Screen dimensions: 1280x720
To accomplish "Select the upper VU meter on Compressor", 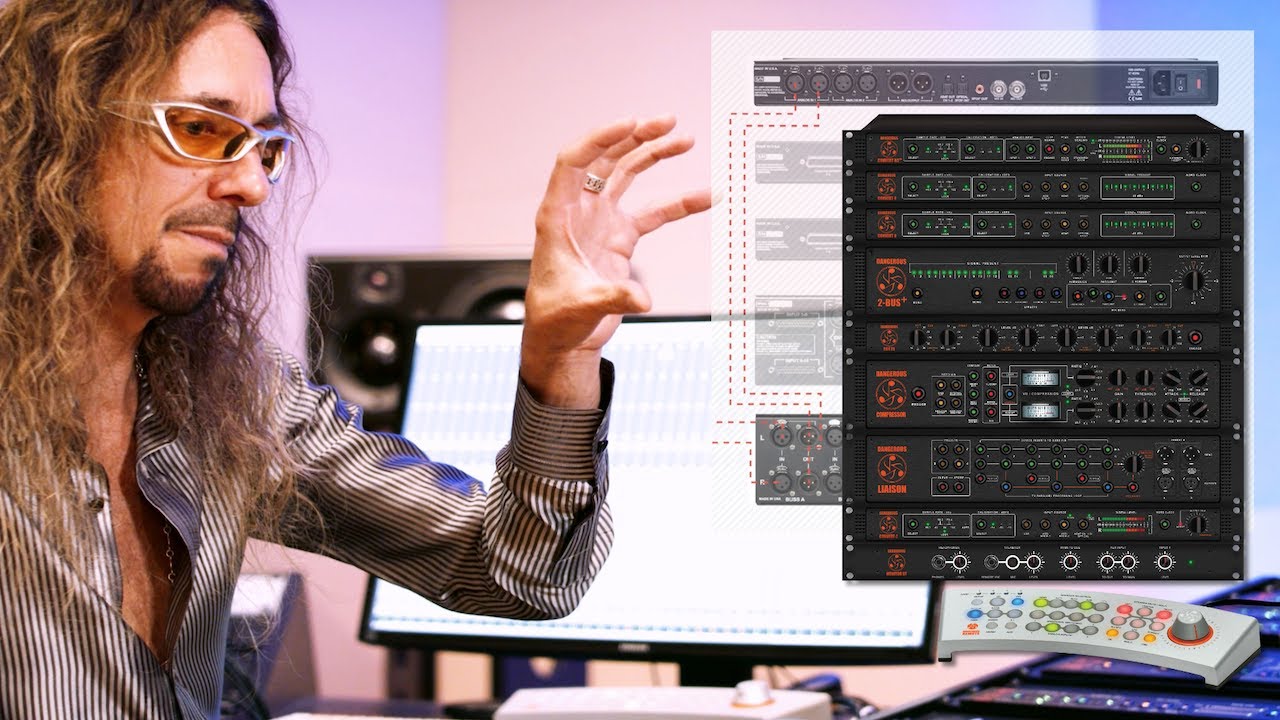I will (x=1040, y=378).
